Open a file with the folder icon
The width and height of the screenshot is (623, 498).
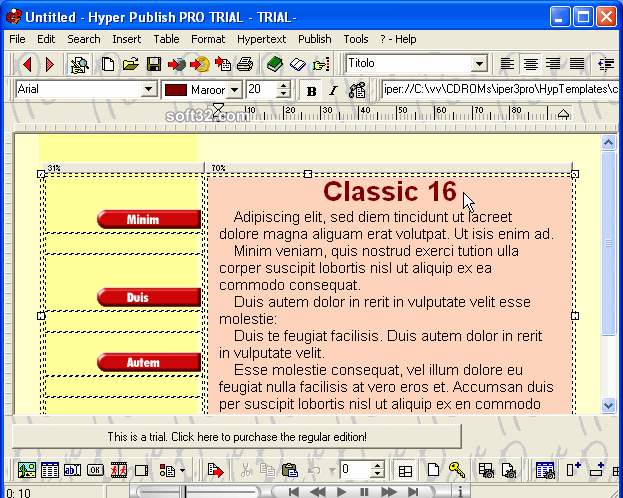pos(131,64)
